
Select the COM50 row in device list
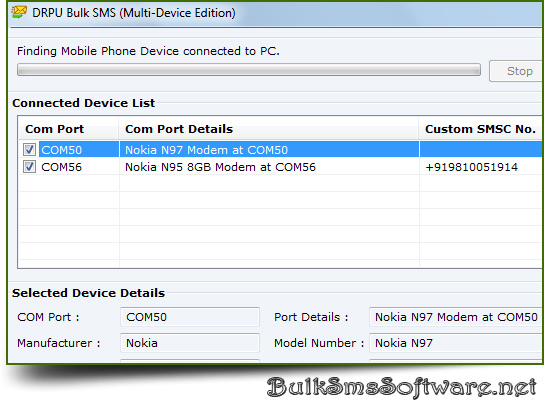[281, 150]
